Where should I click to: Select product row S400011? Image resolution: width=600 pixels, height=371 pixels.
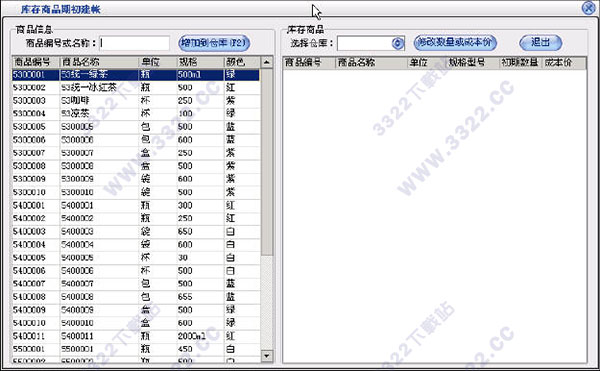coord(136,336)
